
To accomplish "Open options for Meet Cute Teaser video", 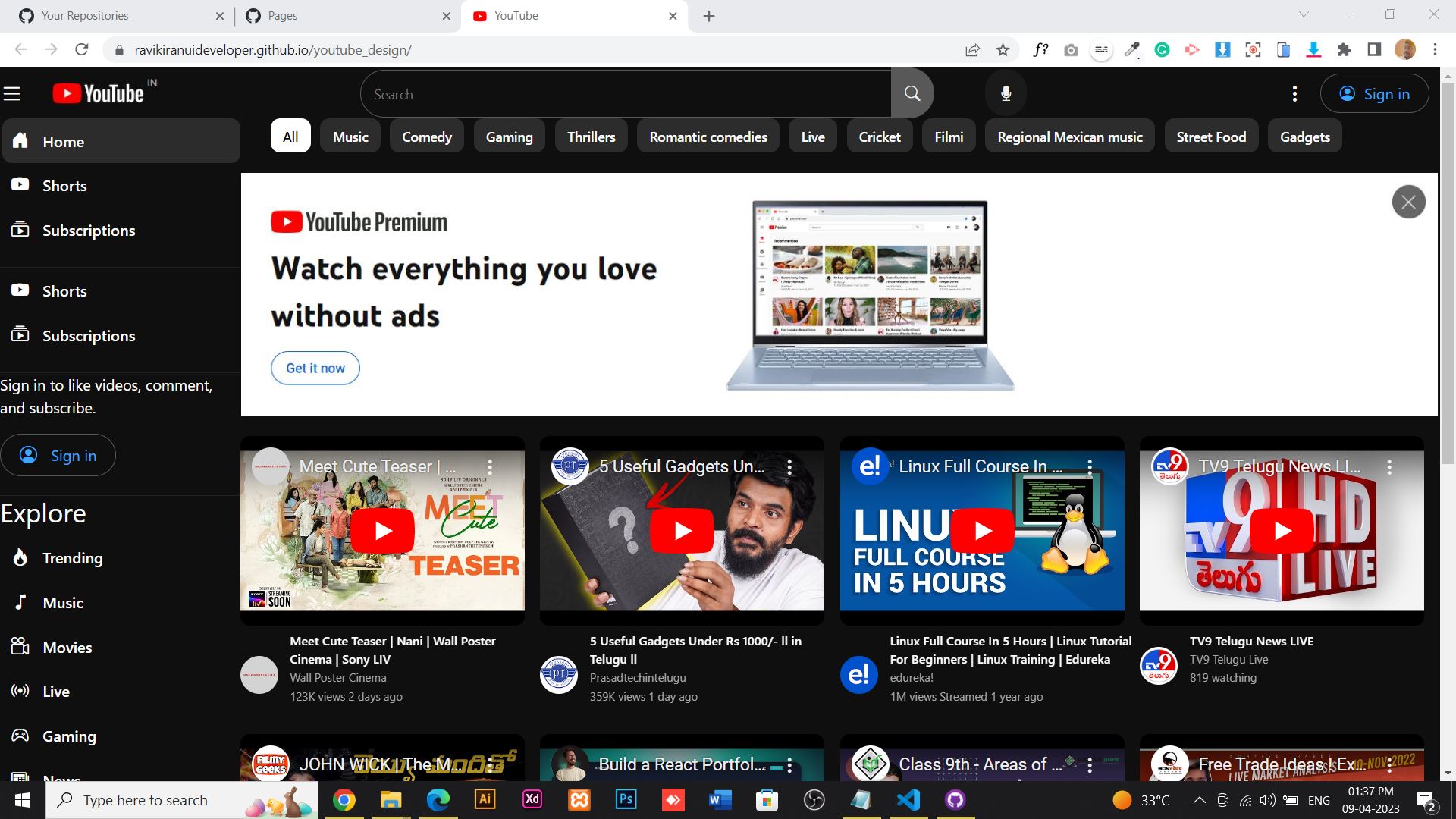I will [x=490, y=466].
